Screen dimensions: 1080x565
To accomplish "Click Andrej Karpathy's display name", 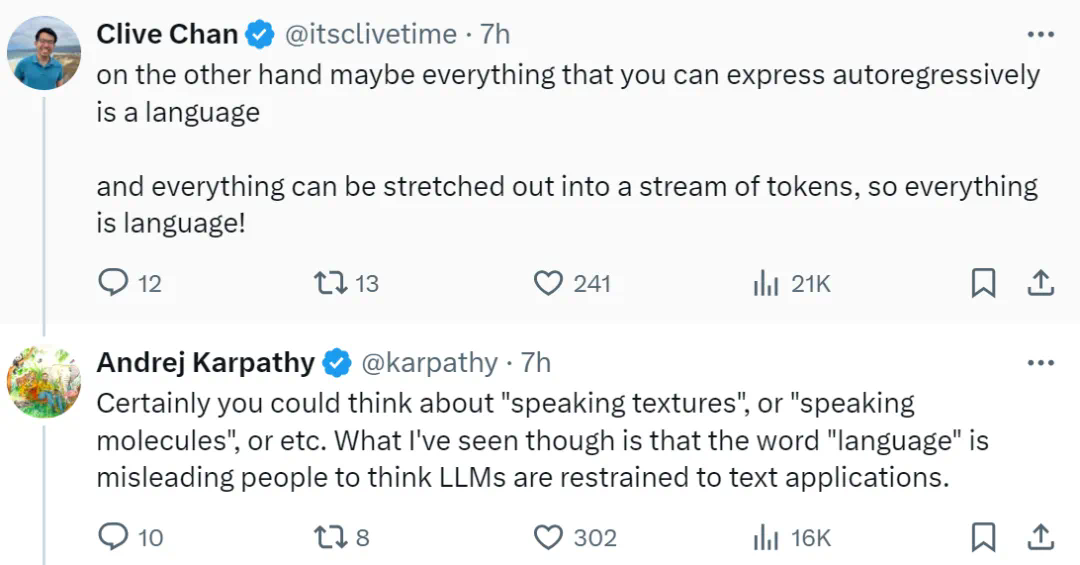I will coord(205,362).
